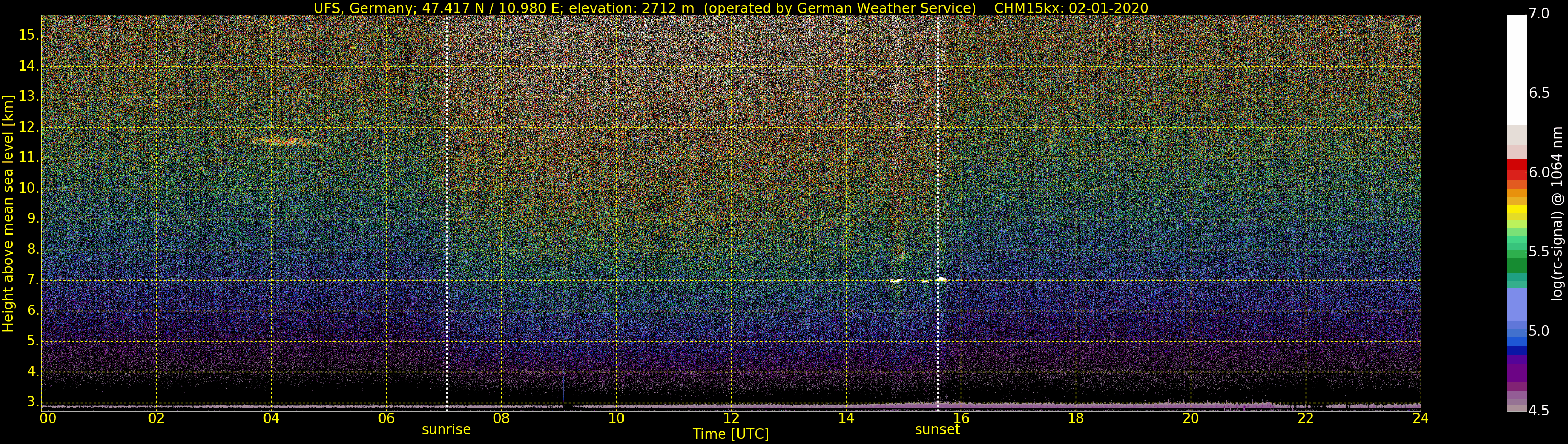Click height axis tick '6.'
The height and width of the screenshot is (444, 1568).
coord(33,311)
